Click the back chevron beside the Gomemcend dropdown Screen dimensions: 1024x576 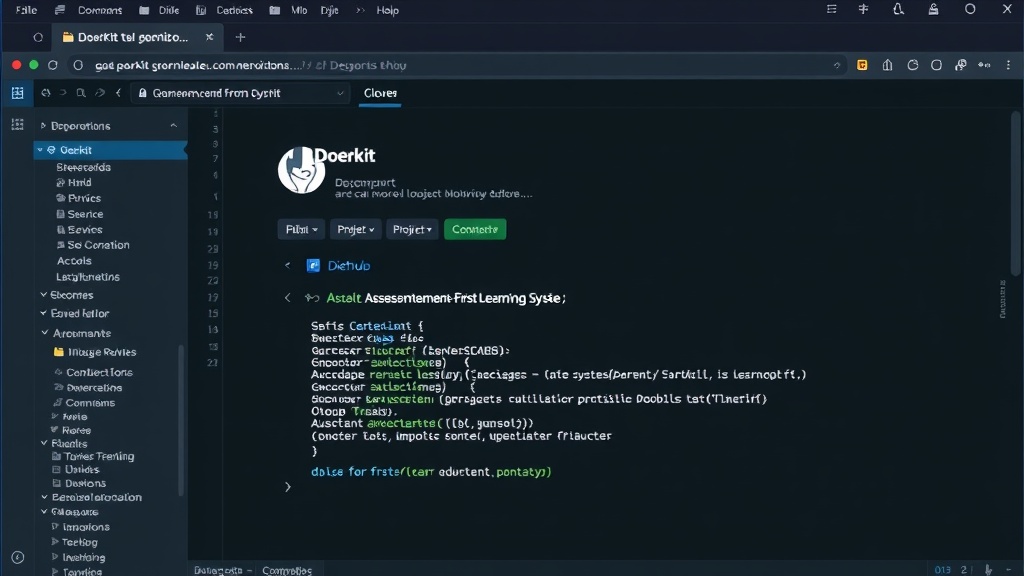(x=118, y=93)
